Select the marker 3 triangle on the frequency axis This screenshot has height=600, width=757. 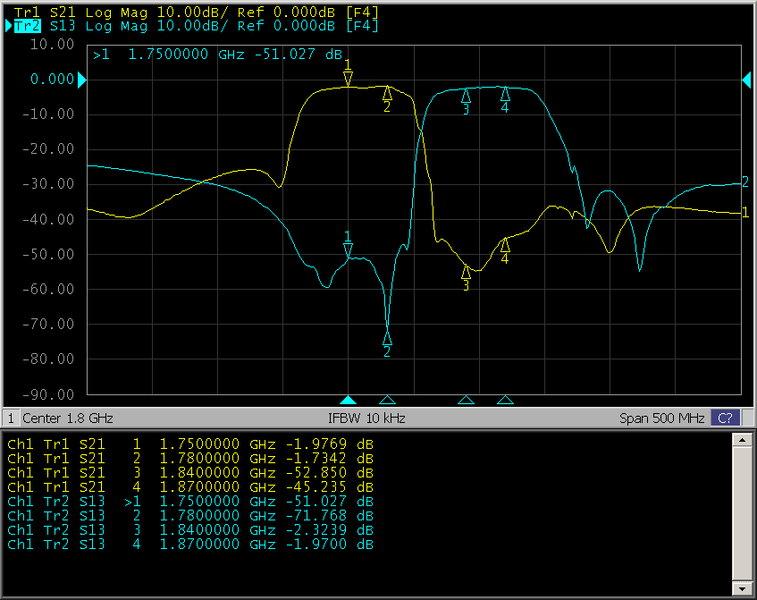466,400
